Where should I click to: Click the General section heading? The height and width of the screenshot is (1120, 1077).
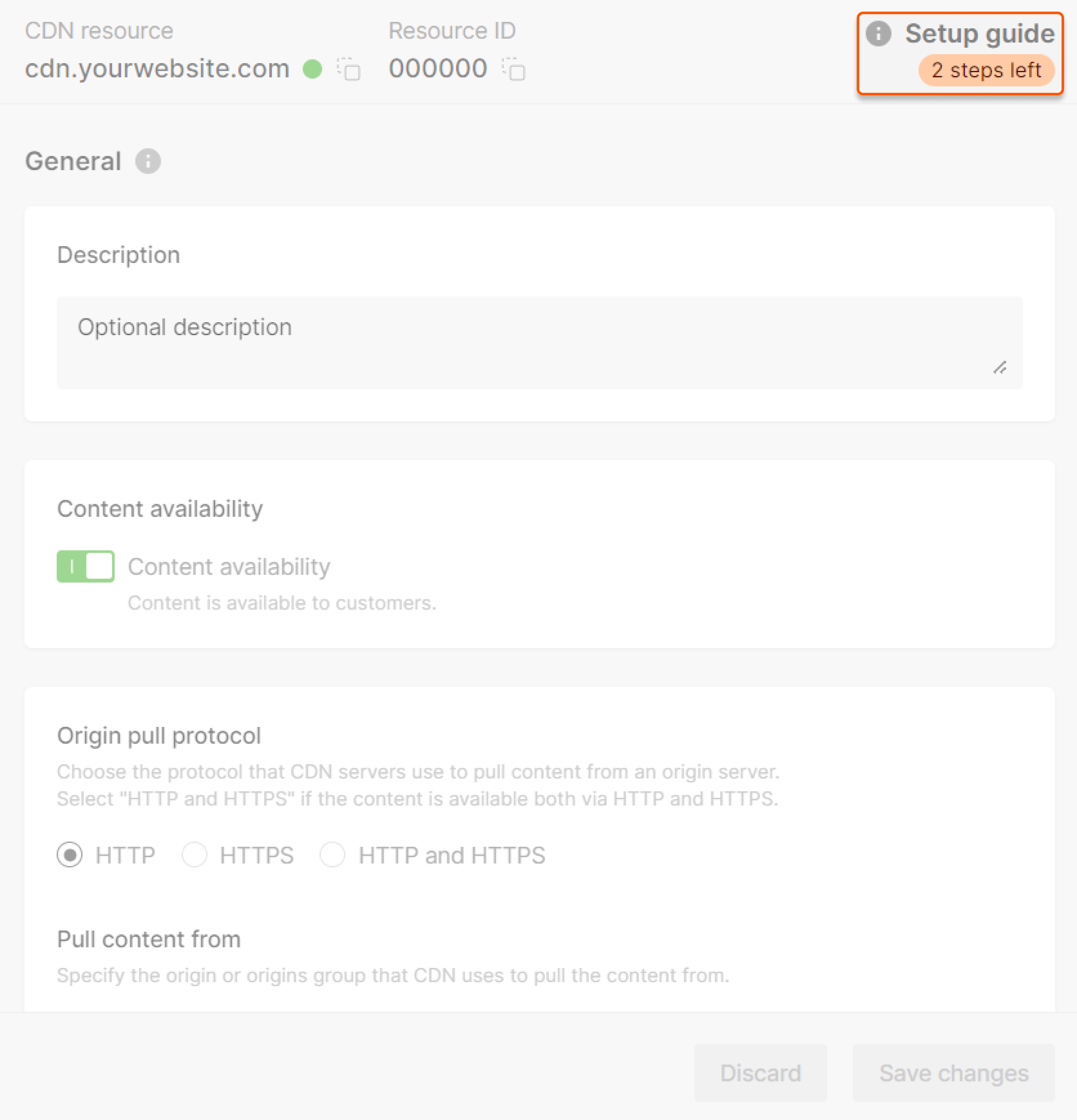coord(73,161)
